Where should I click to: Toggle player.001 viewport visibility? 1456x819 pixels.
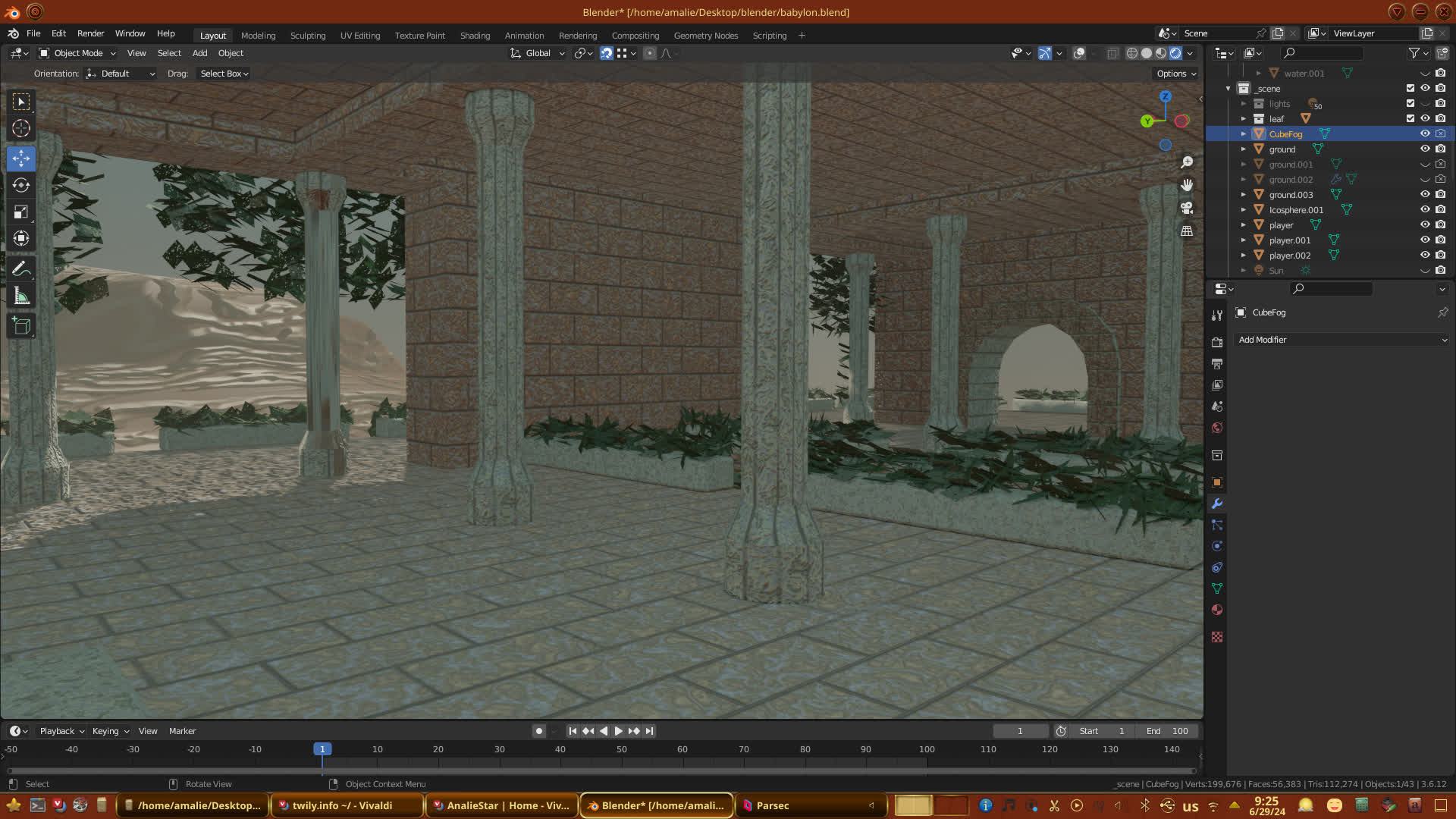coord(1425,240)
